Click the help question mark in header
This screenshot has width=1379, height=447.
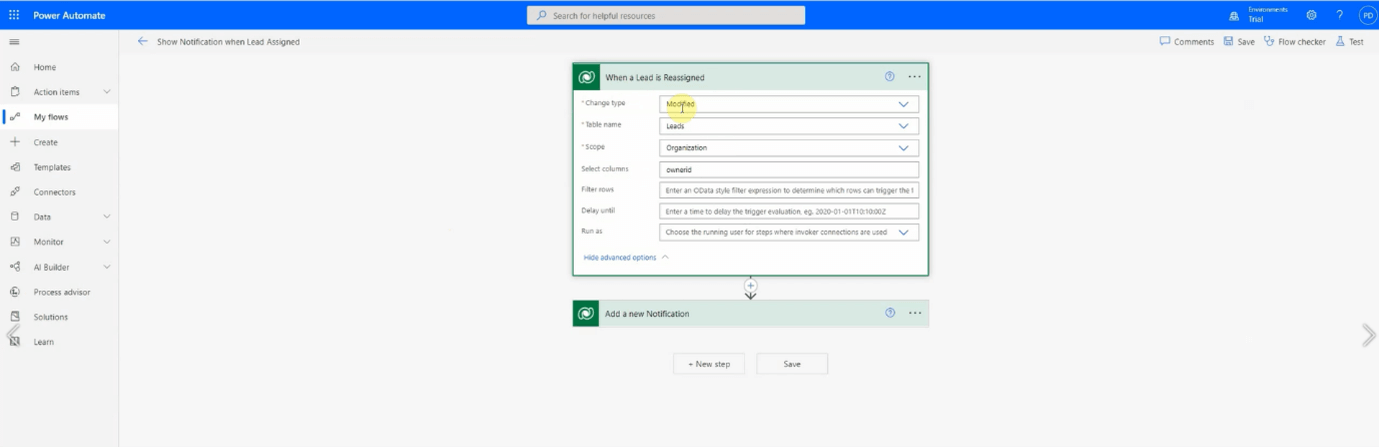point(1339,15)
